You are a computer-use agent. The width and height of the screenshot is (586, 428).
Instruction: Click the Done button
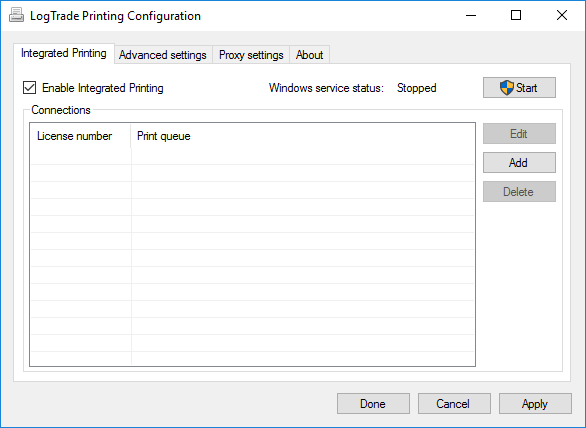(x=373, y=404)
